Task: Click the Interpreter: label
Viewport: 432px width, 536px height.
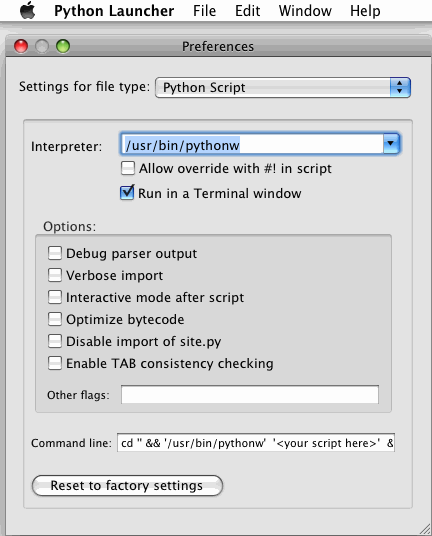Action: coord(66,146)
